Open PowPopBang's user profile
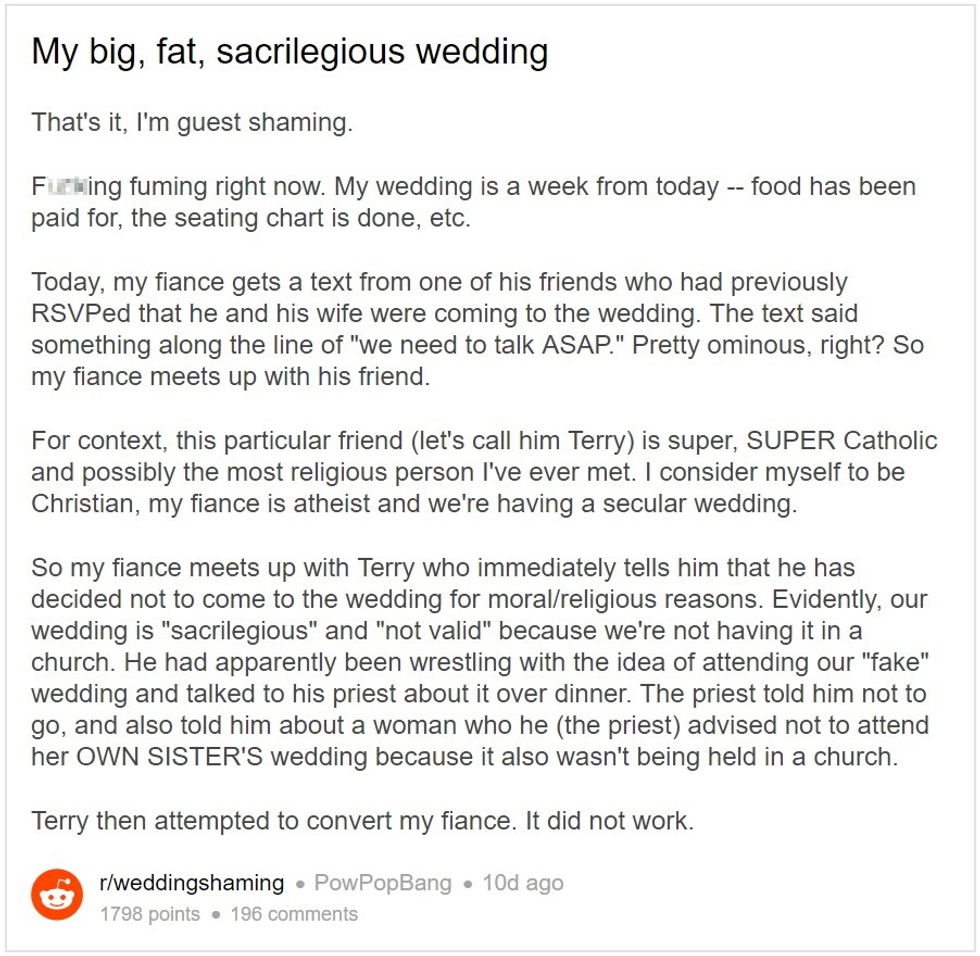 (382, 882)
